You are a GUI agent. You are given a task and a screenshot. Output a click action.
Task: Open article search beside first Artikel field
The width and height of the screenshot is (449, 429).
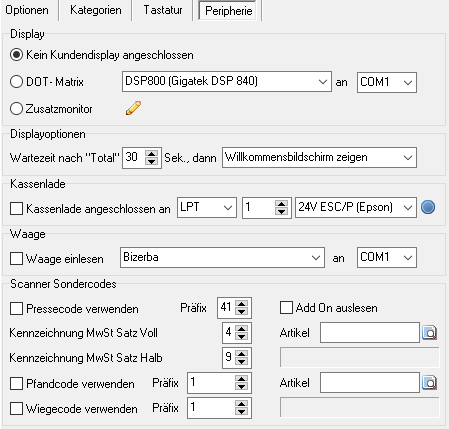[430, 333]
